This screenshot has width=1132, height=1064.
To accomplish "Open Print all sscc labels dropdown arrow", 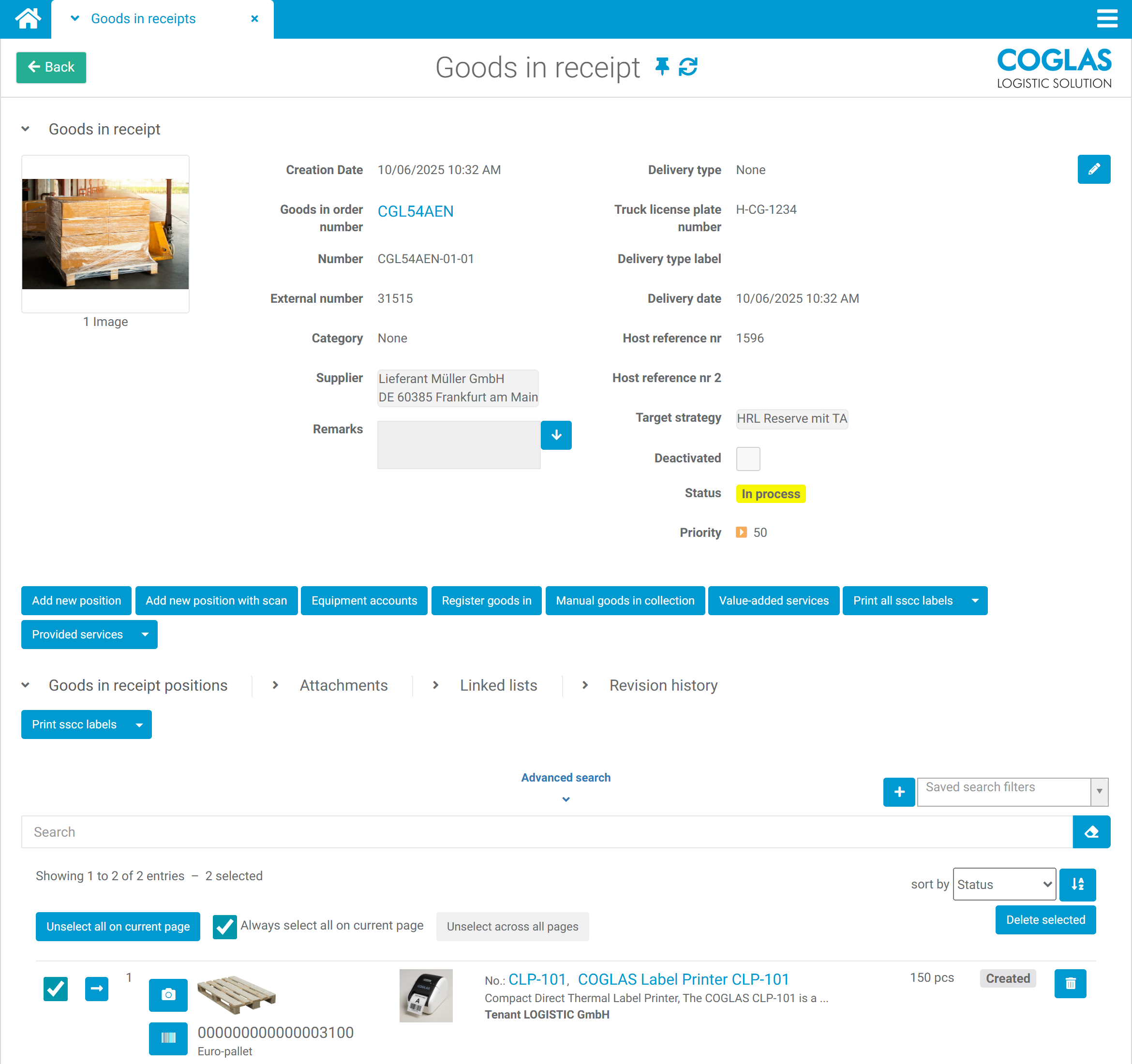I will click(974, 601).
